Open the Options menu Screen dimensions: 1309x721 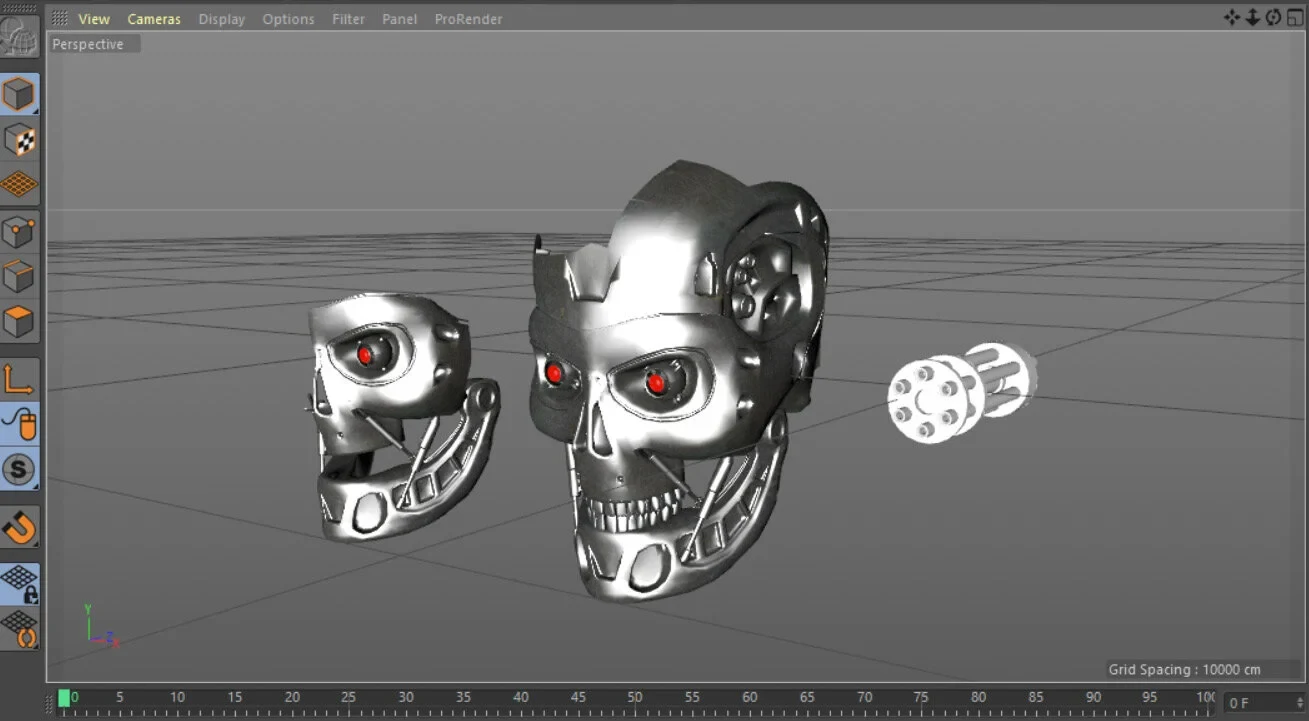pos(288,19)
